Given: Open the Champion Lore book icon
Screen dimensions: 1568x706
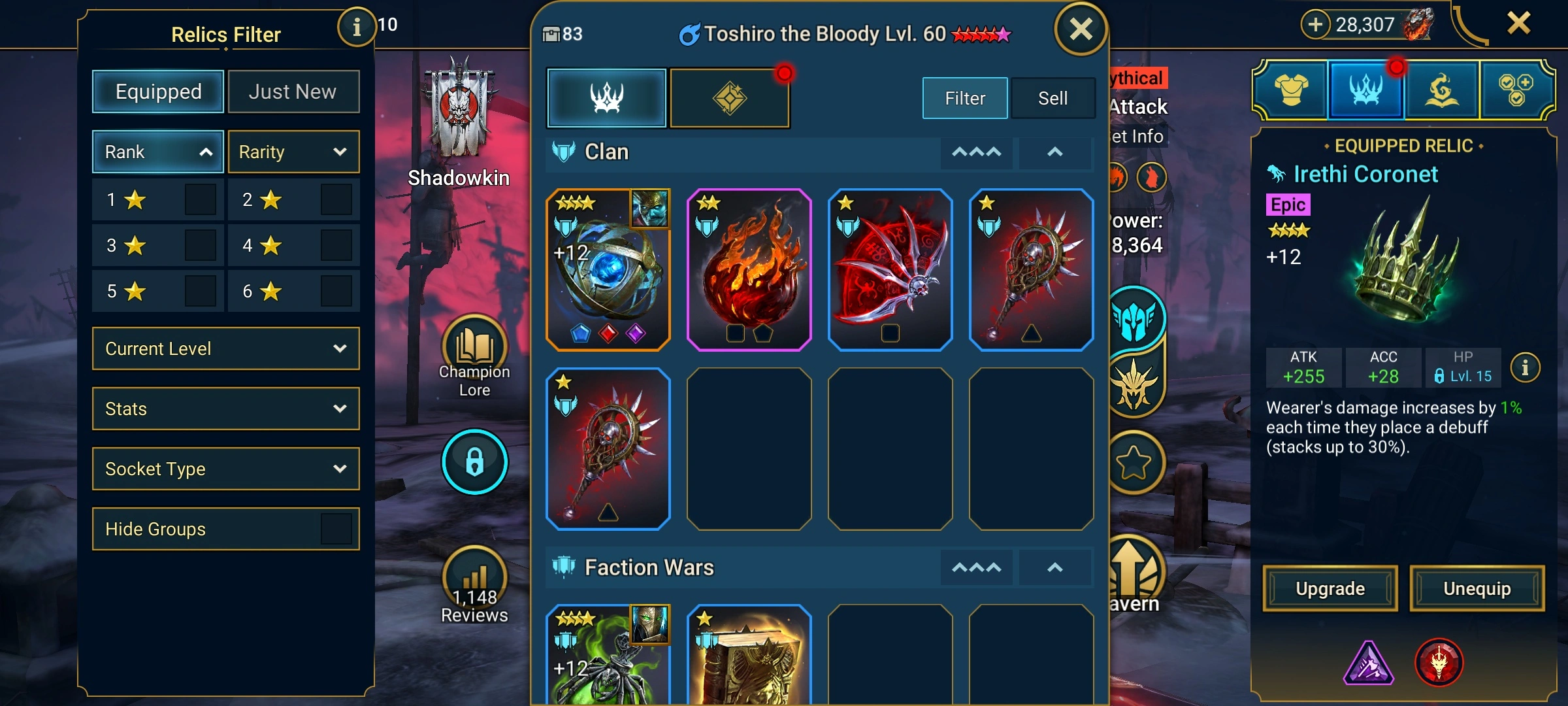Looking at the screenshot, I should coord(474,346).
